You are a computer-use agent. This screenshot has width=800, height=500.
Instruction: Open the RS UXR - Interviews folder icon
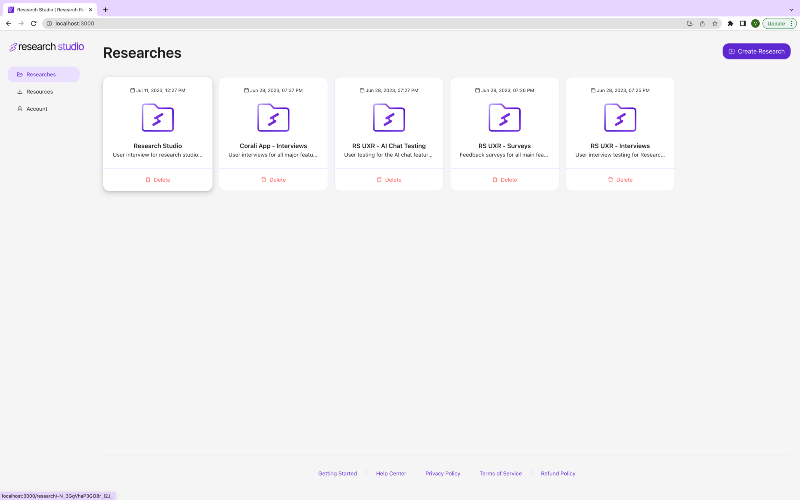[x=620, y=117]
